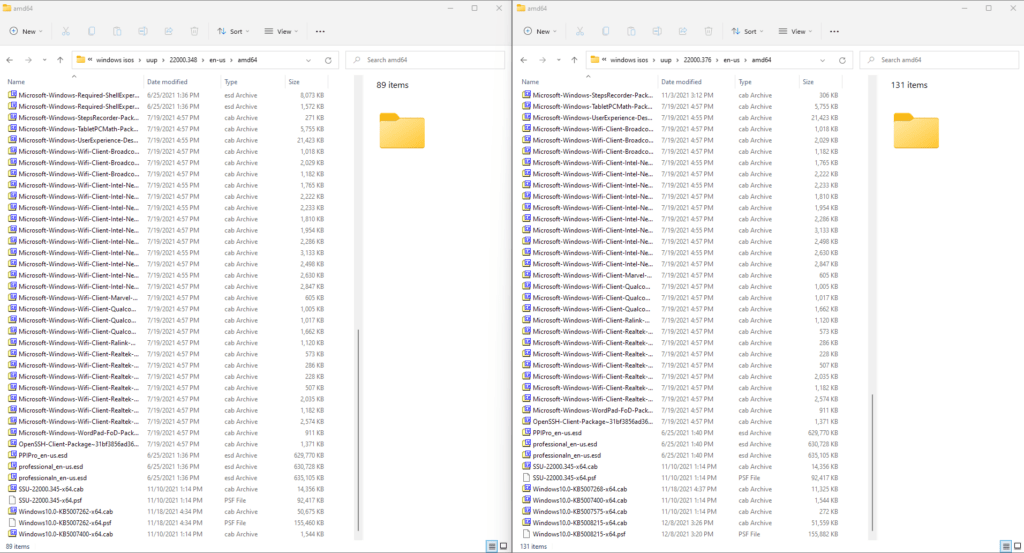Click the Delete trash icon in left window

[194, 31]
